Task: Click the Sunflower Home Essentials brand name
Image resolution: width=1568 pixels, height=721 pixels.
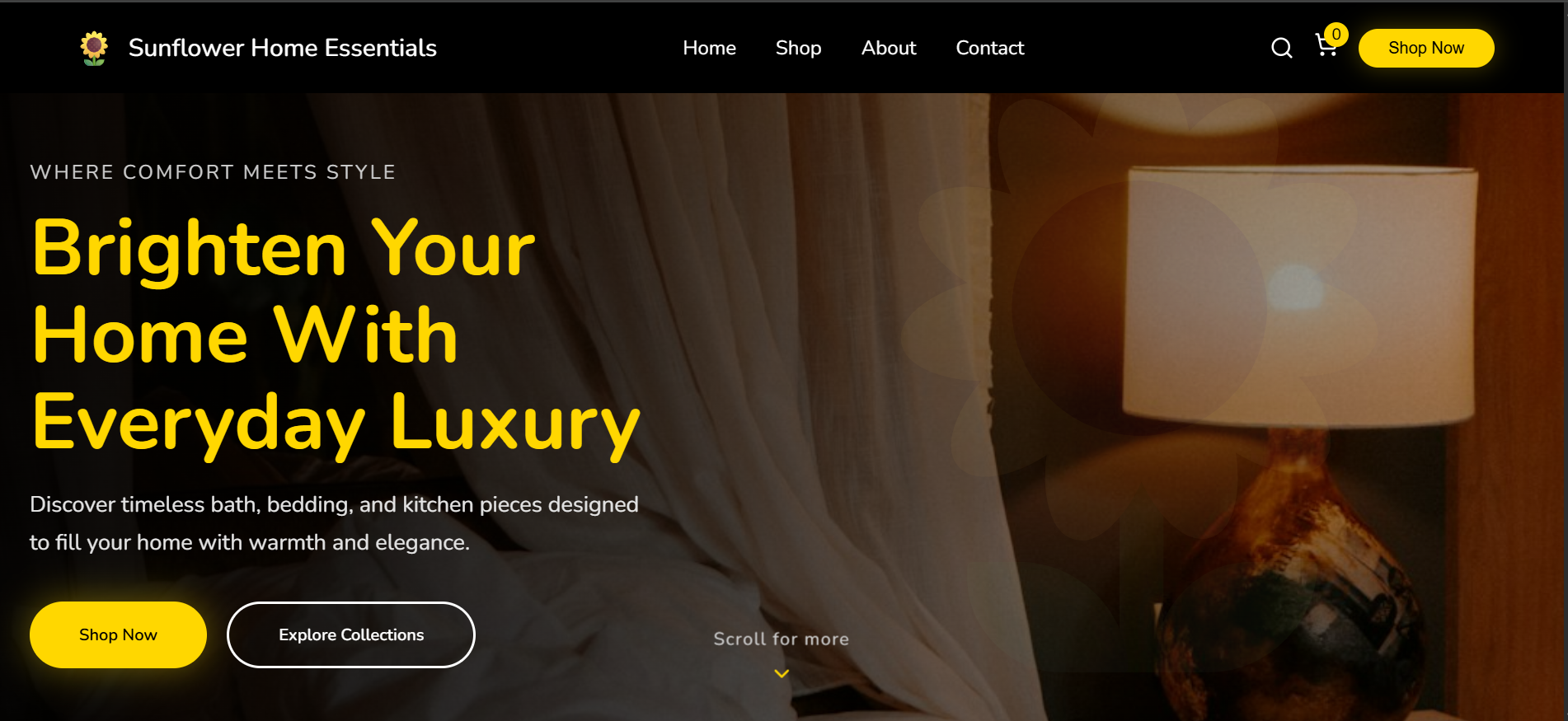Action: [x=282, y=48]
